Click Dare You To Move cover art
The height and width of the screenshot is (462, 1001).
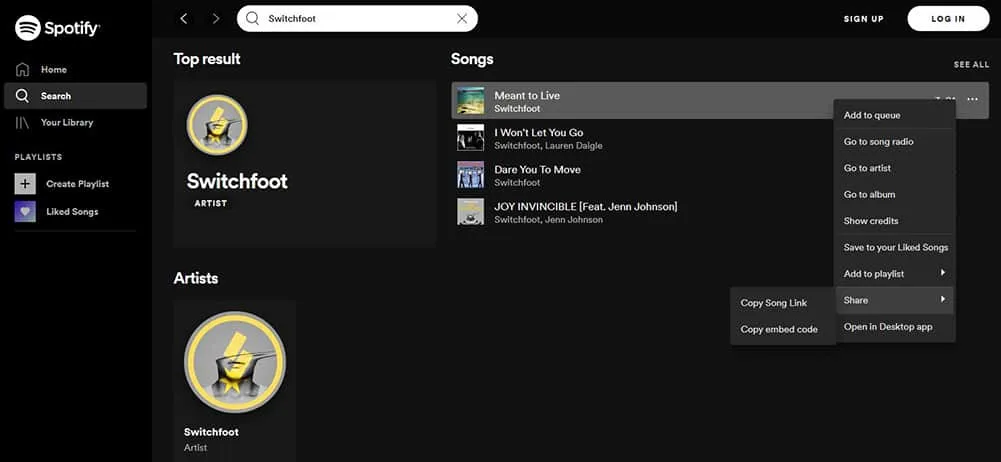coord(470,175)
